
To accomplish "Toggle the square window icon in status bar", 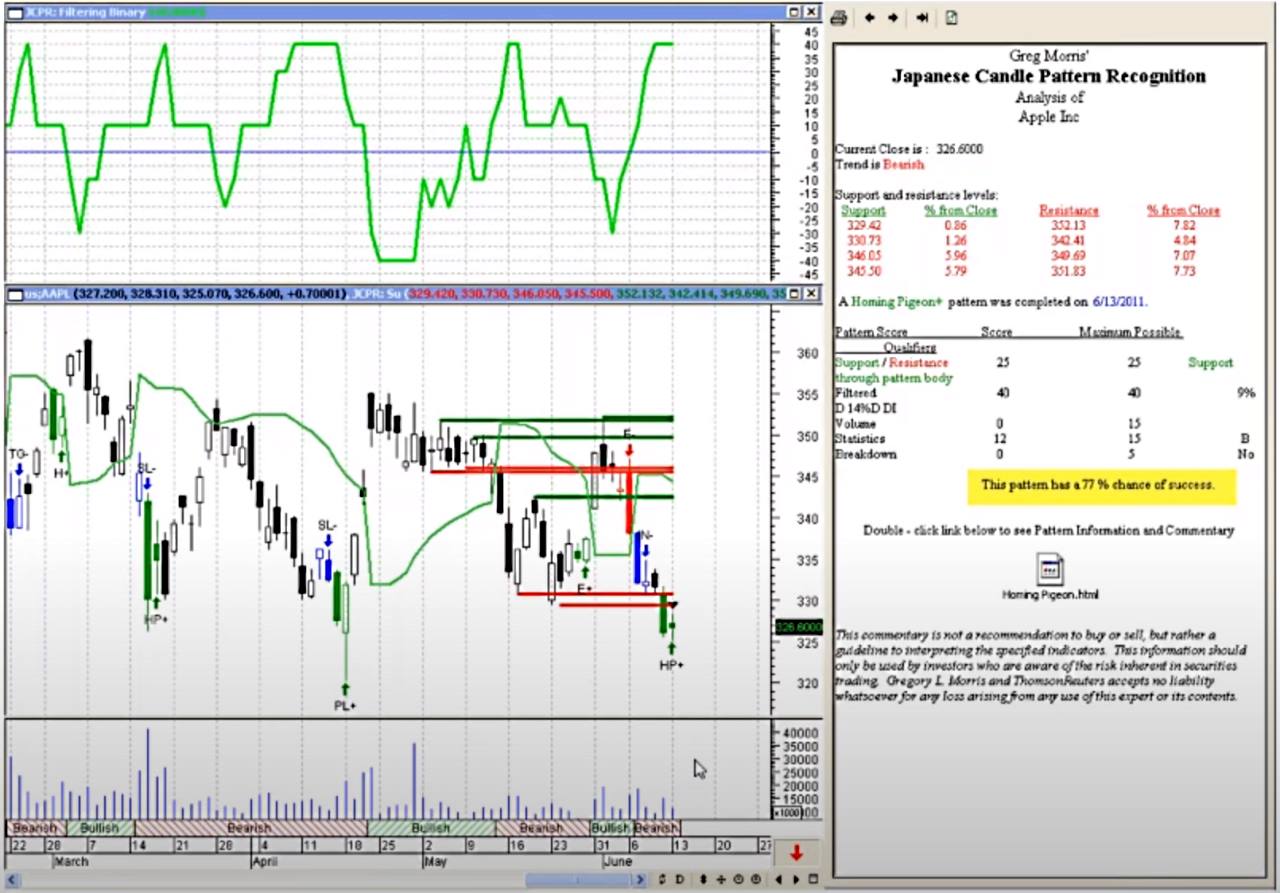I will 812,879.
